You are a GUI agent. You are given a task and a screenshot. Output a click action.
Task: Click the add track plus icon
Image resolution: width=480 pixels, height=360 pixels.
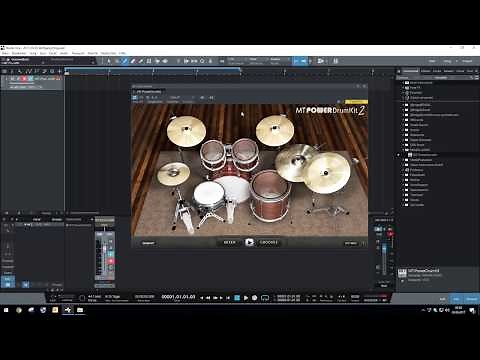click(x=60, y=71)
